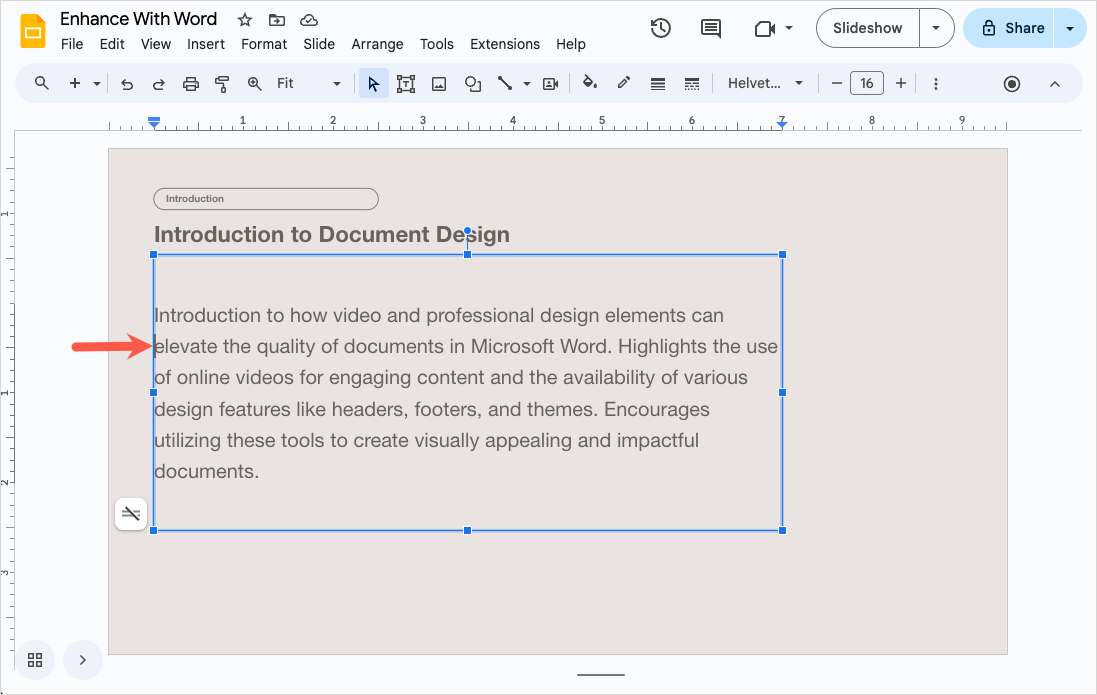Rename the title Enhance With Word

click(139, 19)
